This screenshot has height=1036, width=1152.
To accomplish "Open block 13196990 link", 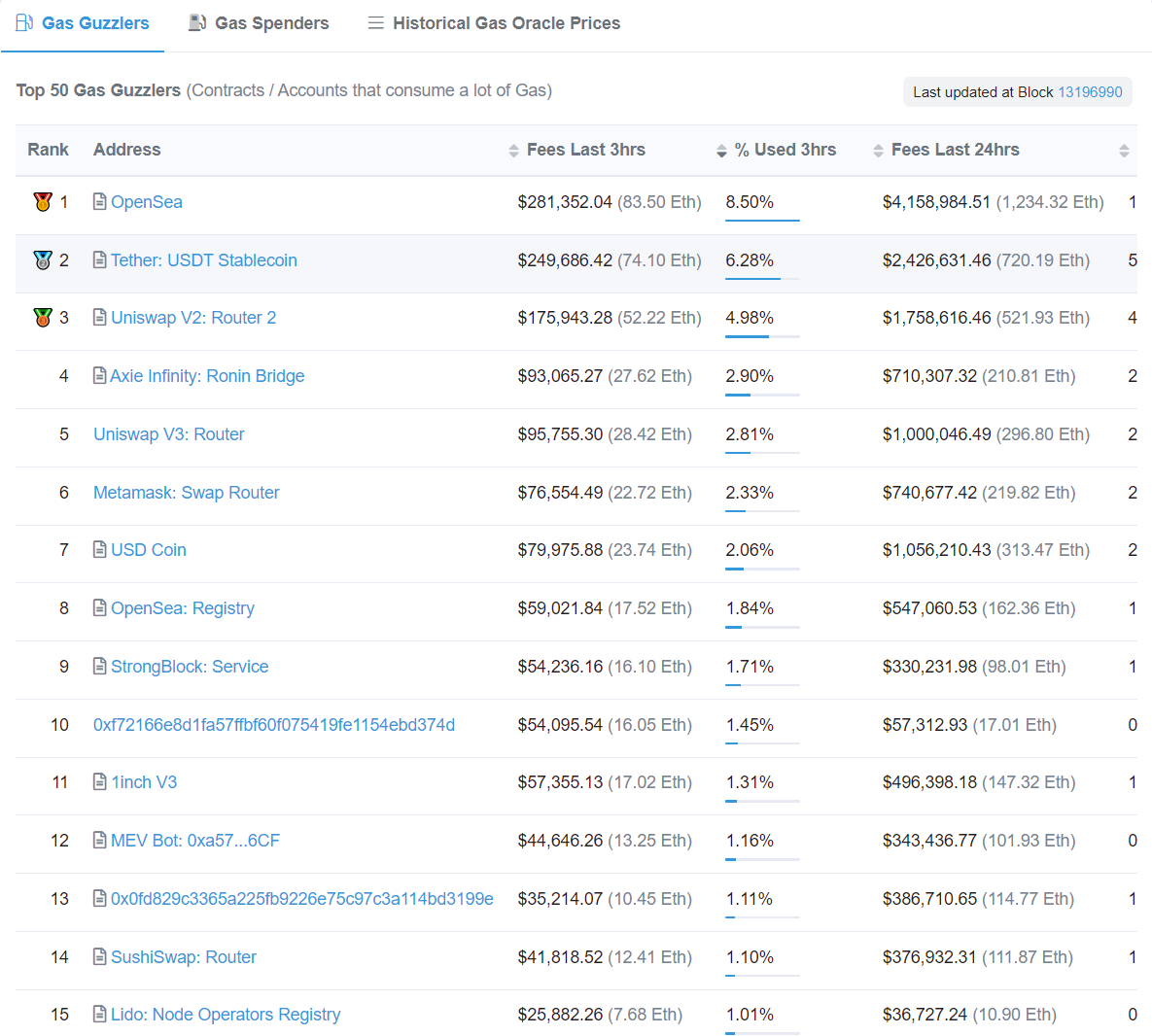I will point(1090,91).
